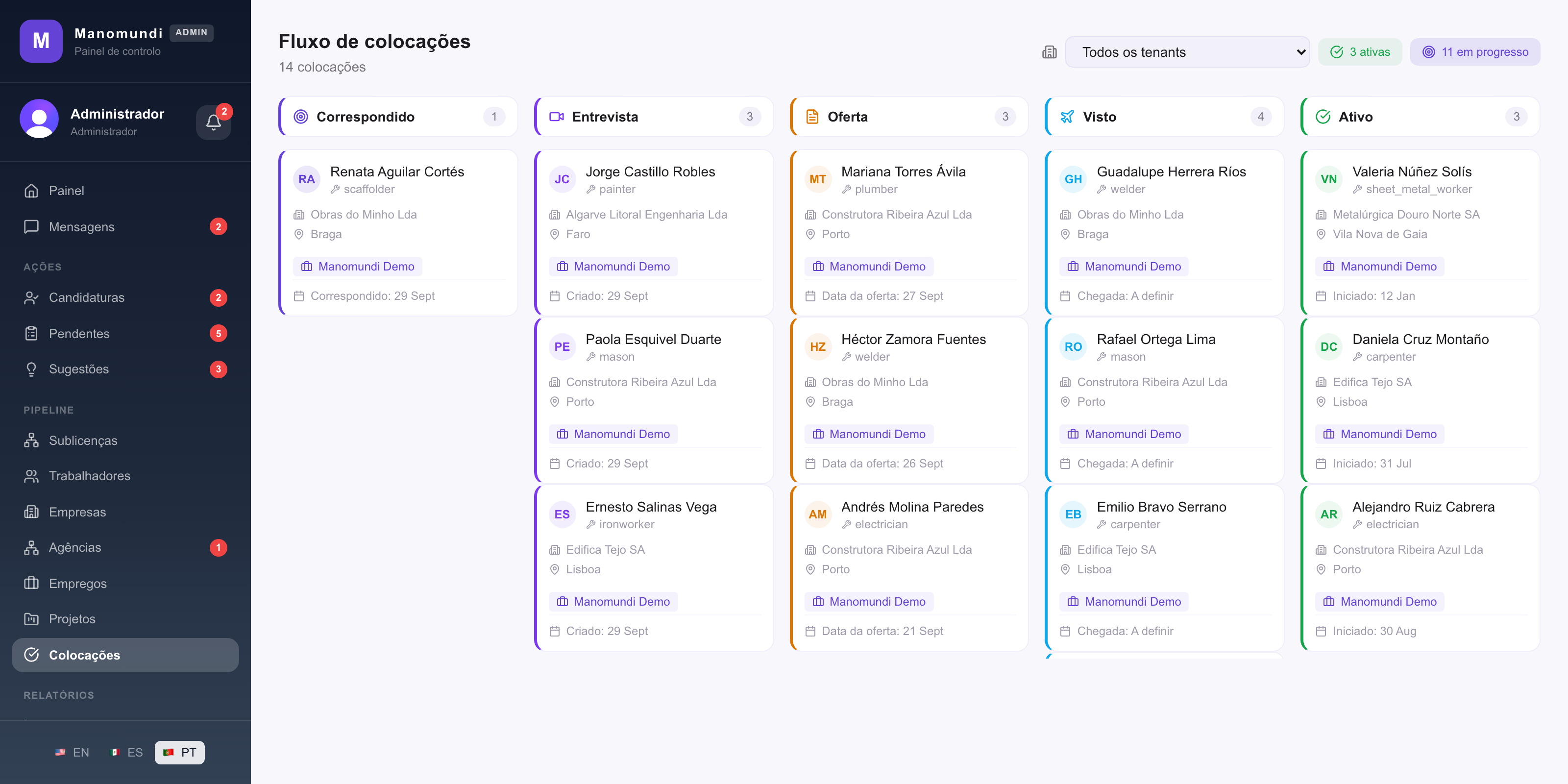This screenshot has height=784, width=1568.
Task: Open Pendentes in the sidebar
Action: 125,334
